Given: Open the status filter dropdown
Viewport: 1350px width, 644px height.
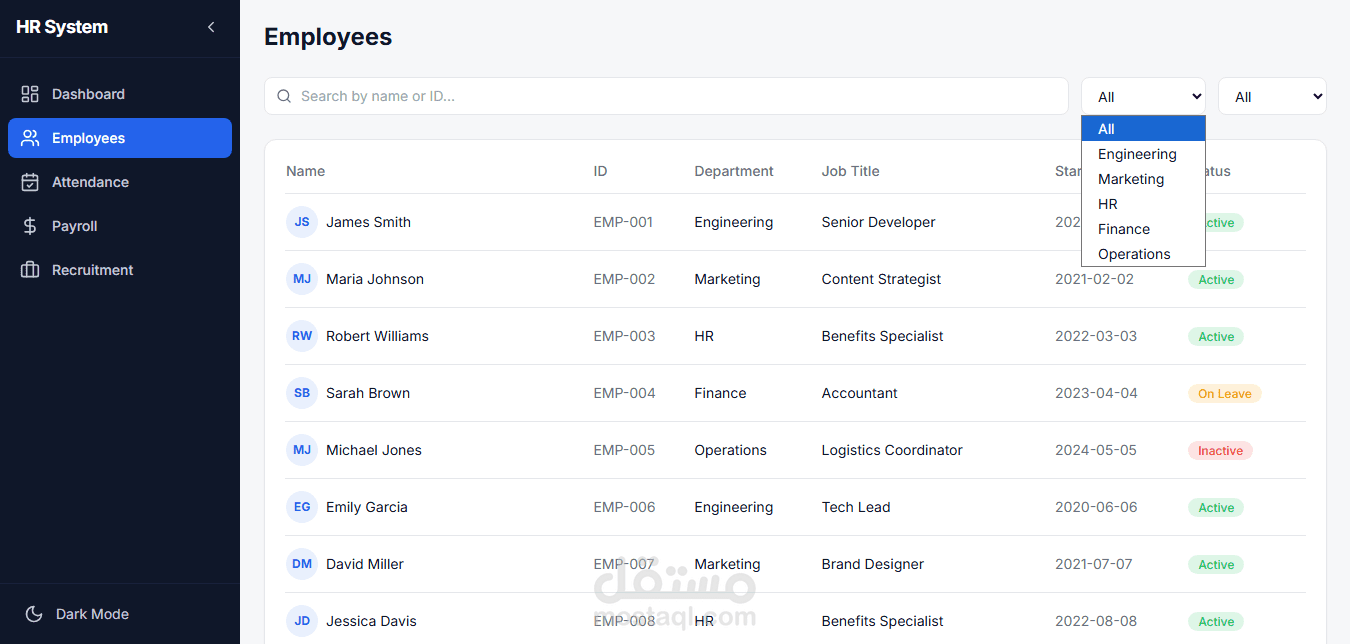Looking at the screenshot, I should [x=1272, y=97].
